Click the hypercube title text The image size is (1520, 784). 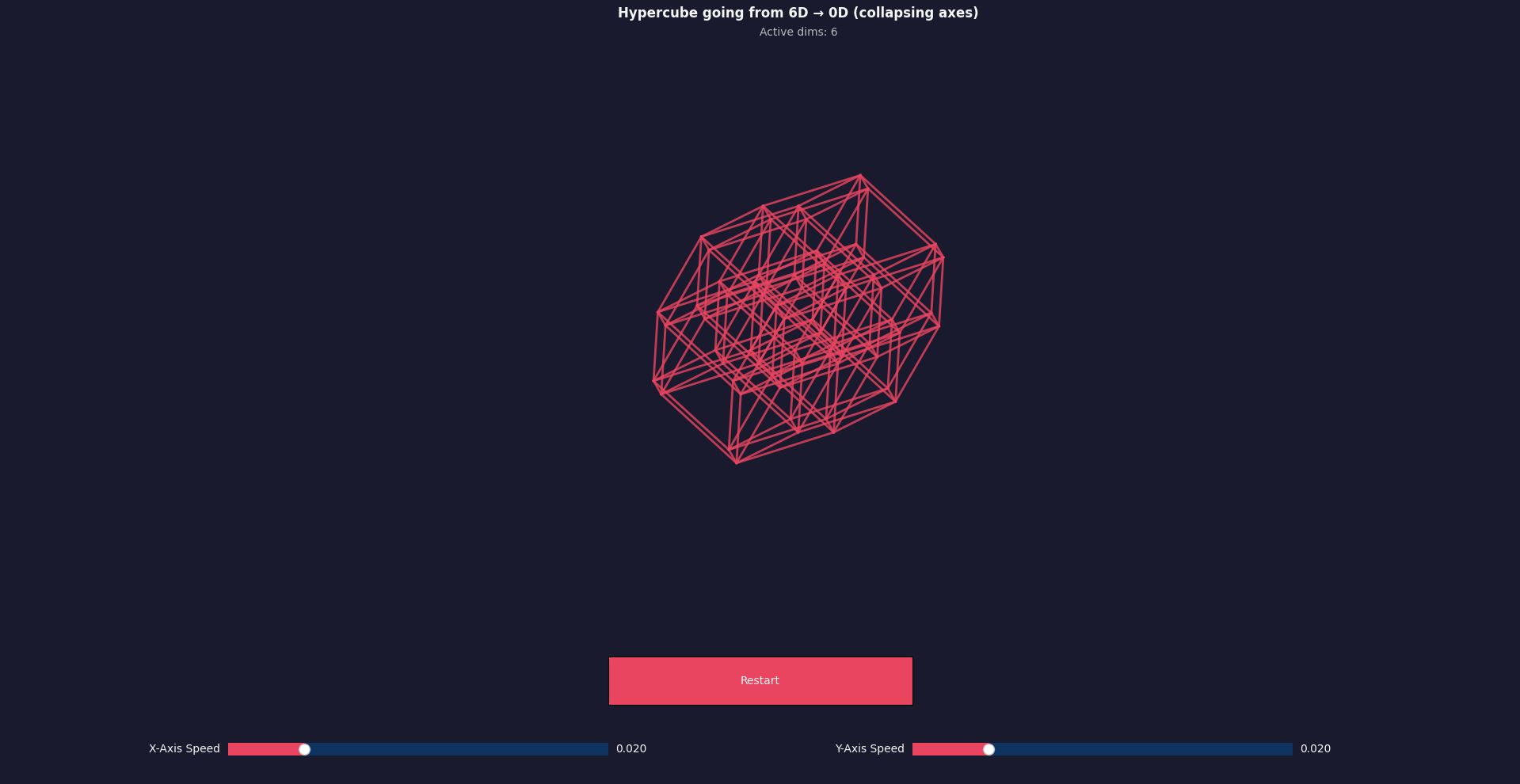click(x=798, y=13)
